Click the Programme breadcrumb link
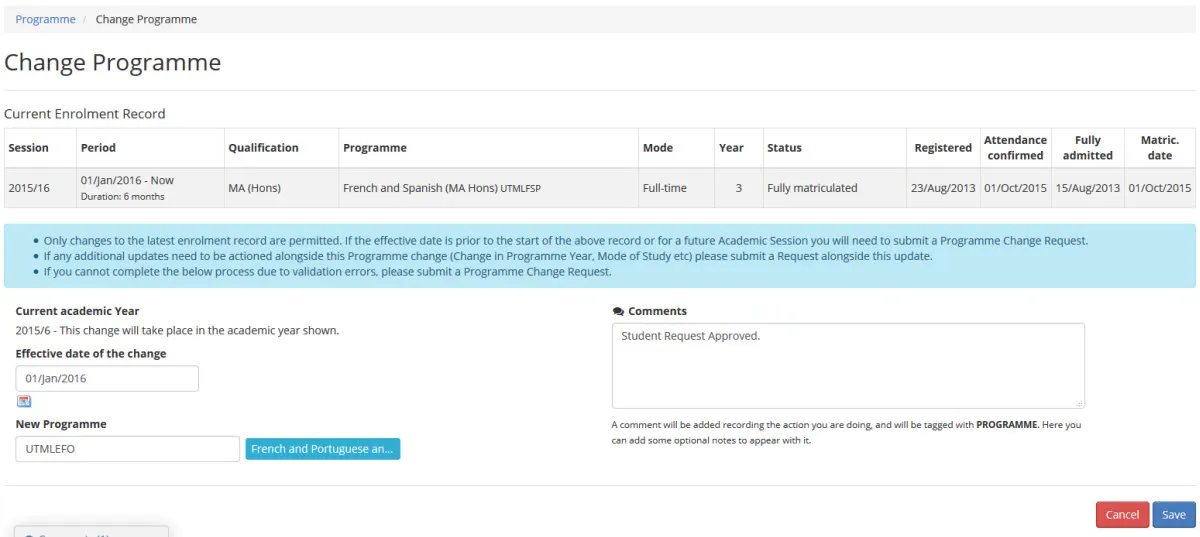Viewport: 1200px width, 537px height. (x=45, y=19)
